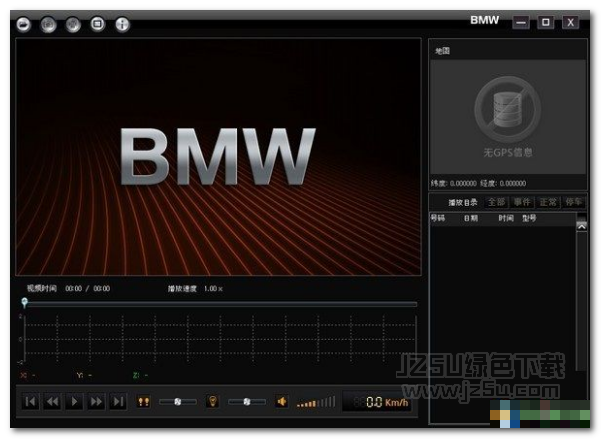Click the 地图 map panel title
The width and height of the screenshot is (601, 439).
(x=442, y=51)
